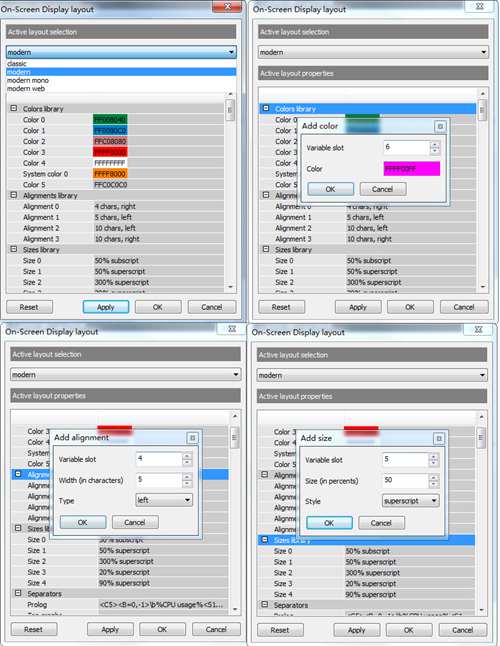This screenshot has width=500, height=646.
Task: Close the Add alignment popup
Action: tap(192, 438)
